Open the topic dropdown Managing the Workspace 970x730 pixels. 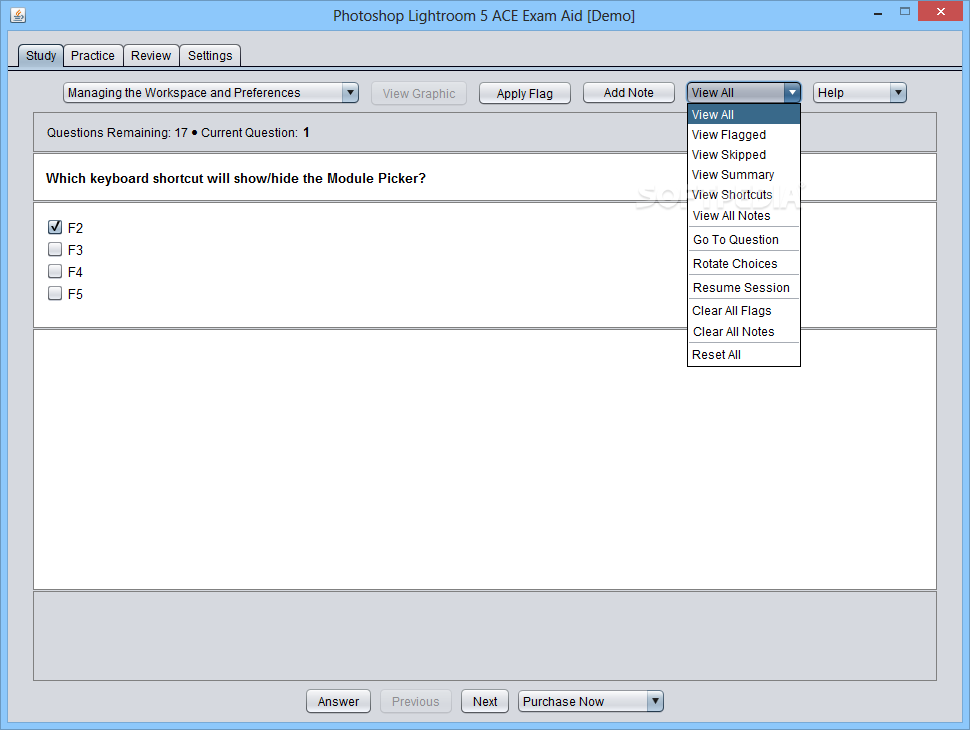coord(211,93)
